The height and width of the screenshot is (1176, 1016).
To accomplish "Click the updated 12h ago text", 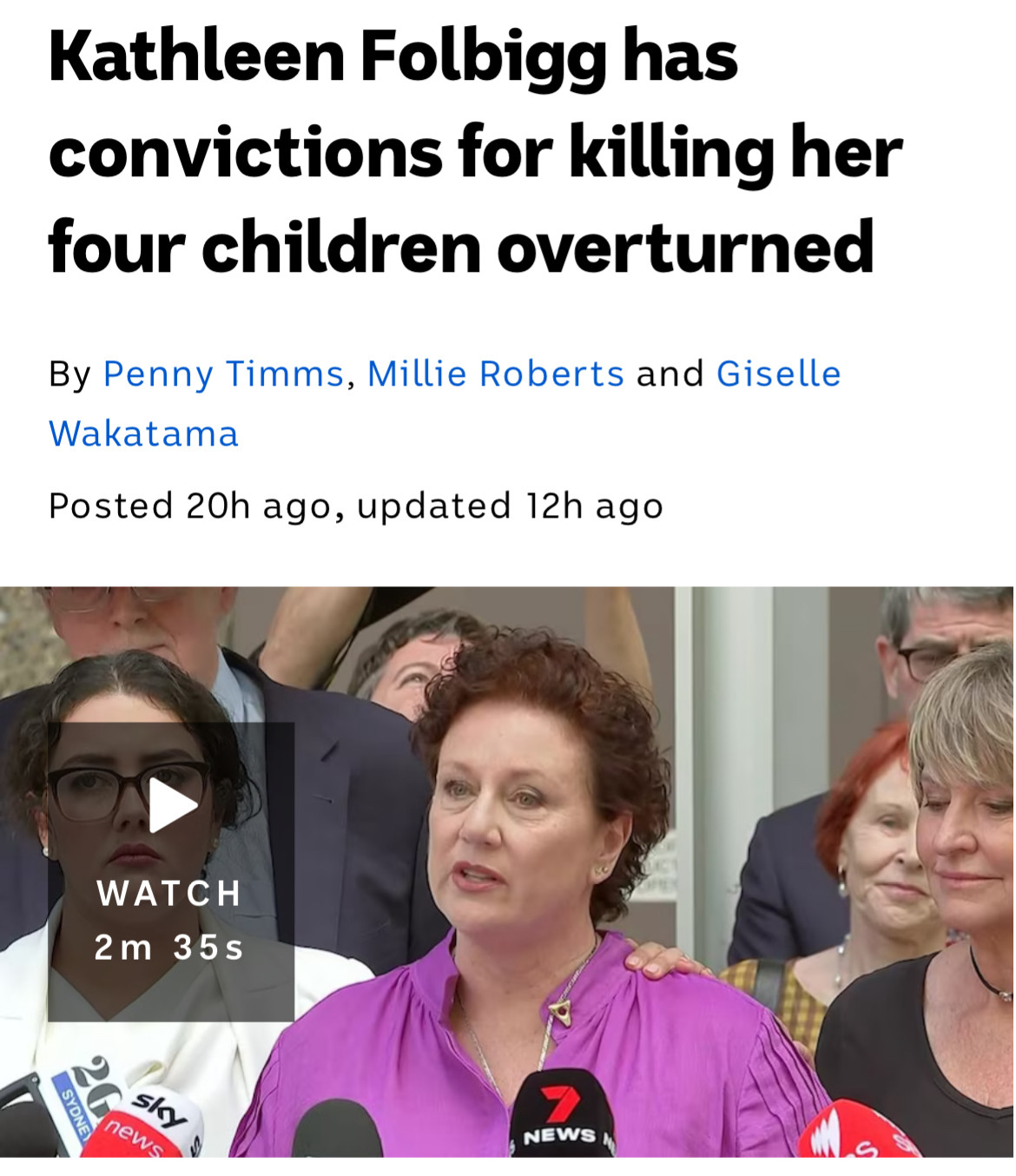I will [510, 506].
